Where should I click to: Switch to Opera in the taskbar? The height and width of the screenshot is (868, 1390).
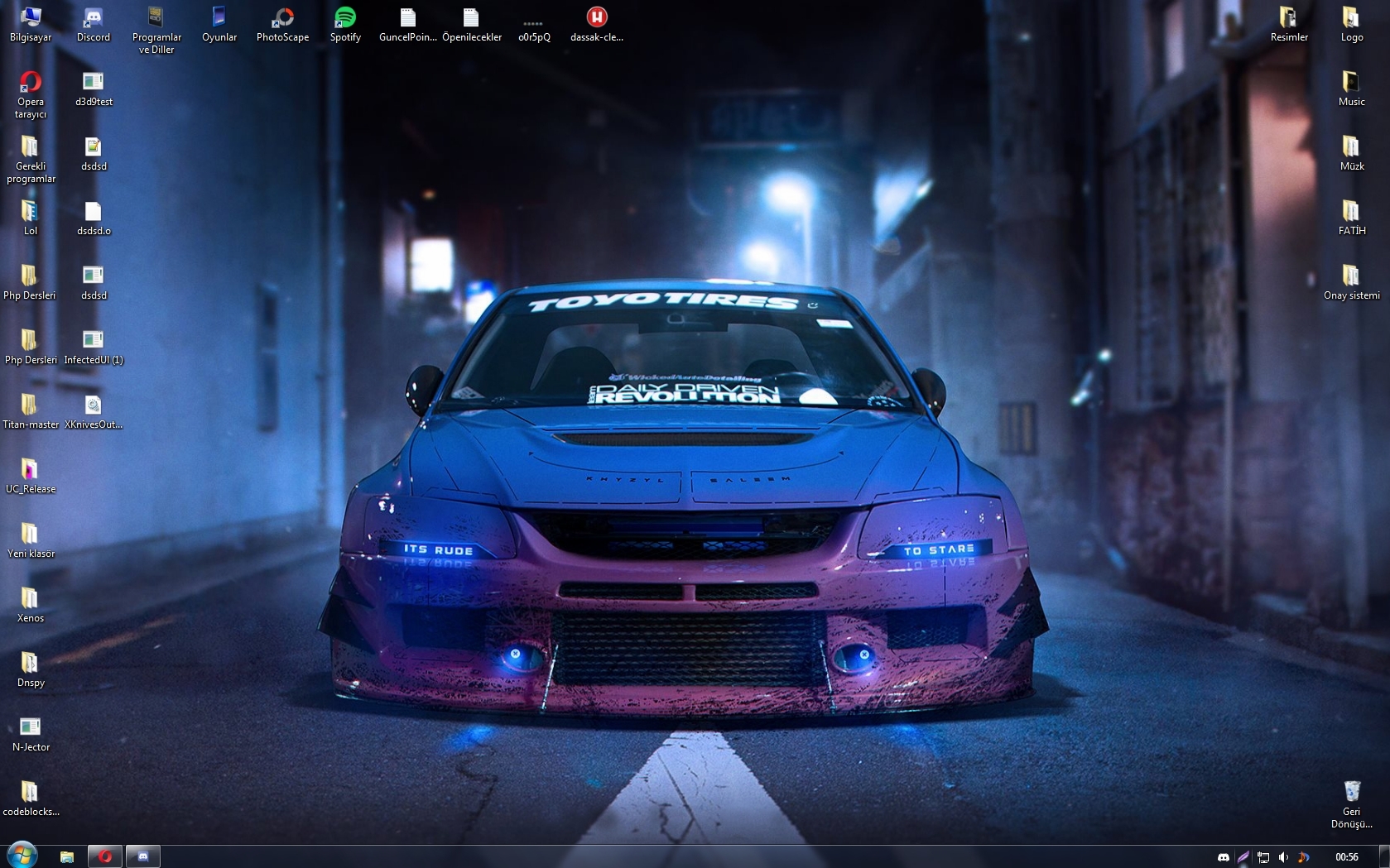coord(105,856)
